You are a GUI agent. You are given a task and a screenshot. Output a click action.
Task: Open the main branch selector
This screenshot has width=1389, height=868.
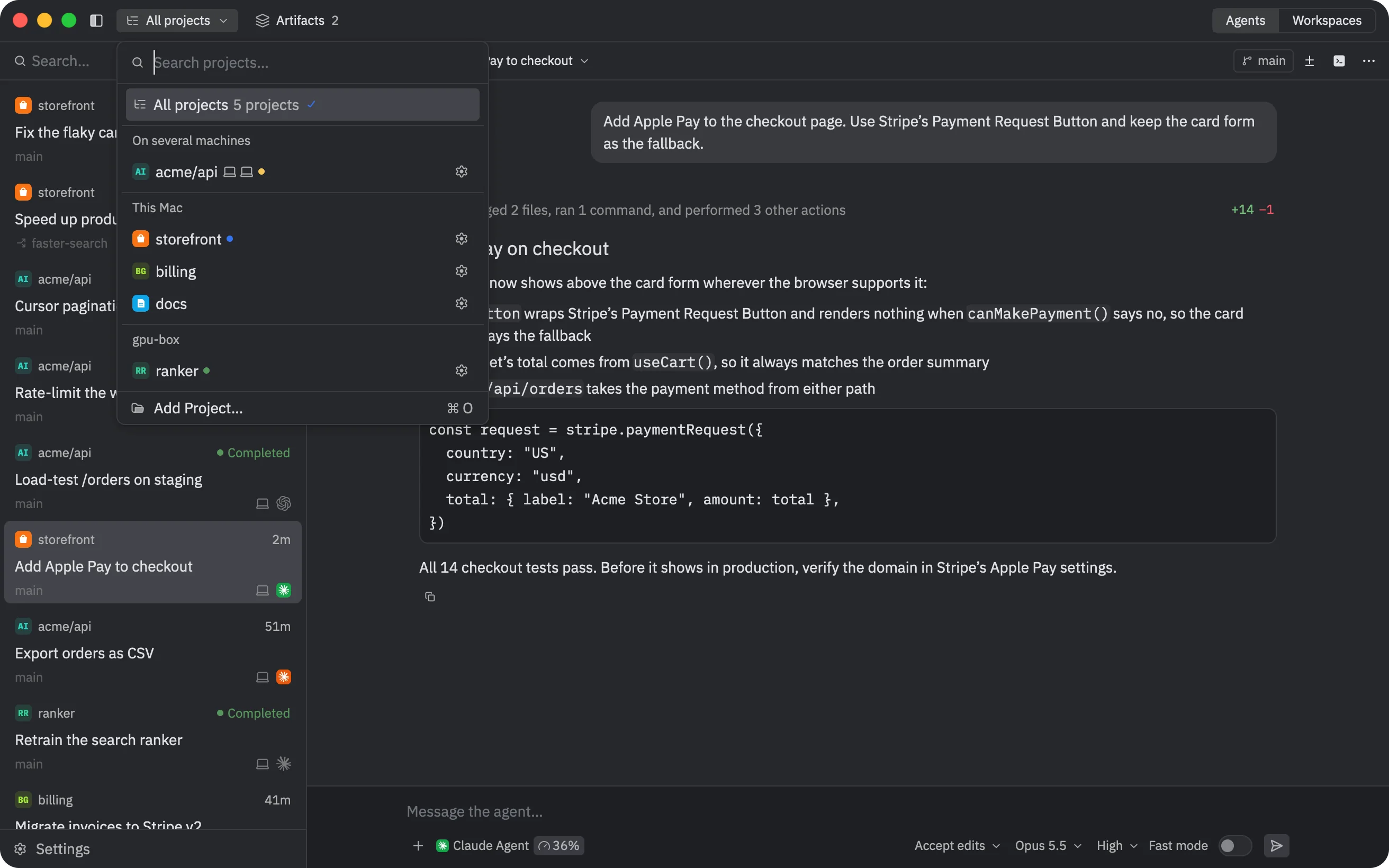click(x=1264, y=61)
